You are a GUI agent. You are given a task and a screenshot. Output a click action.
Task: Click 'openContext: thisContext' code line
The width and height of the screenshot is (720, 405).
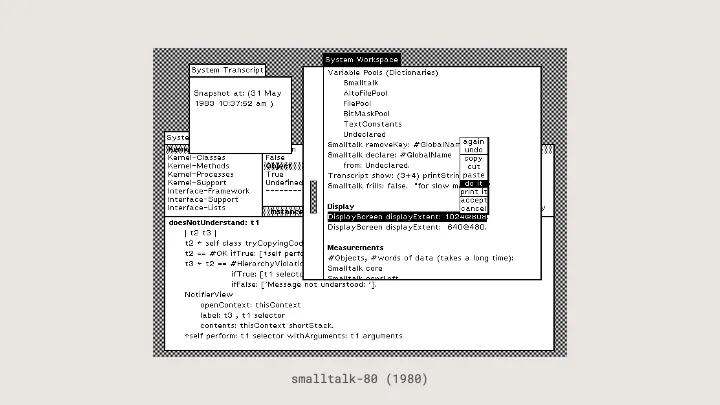250,305
